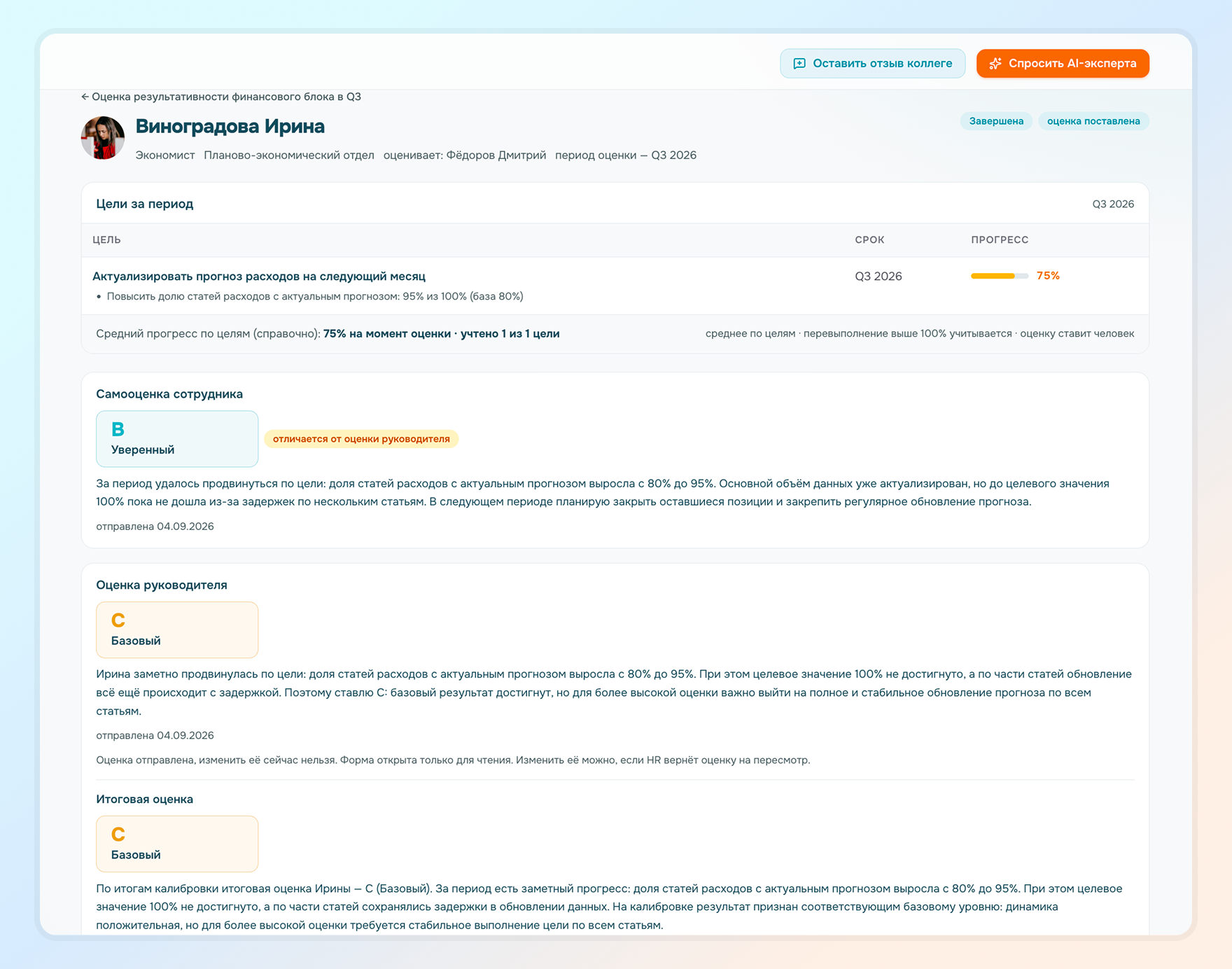Click 'Планово-экономический отдел' department label

(289, 155)
